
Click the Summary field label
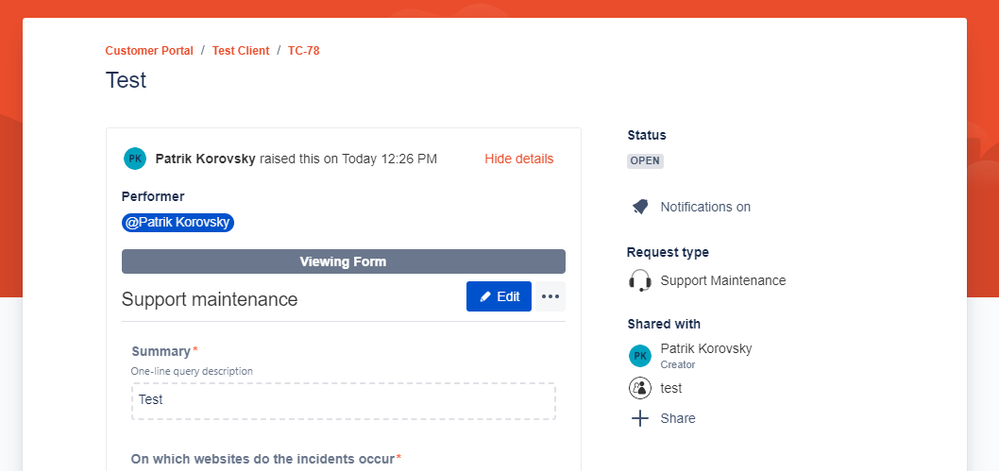pos(161,351)
